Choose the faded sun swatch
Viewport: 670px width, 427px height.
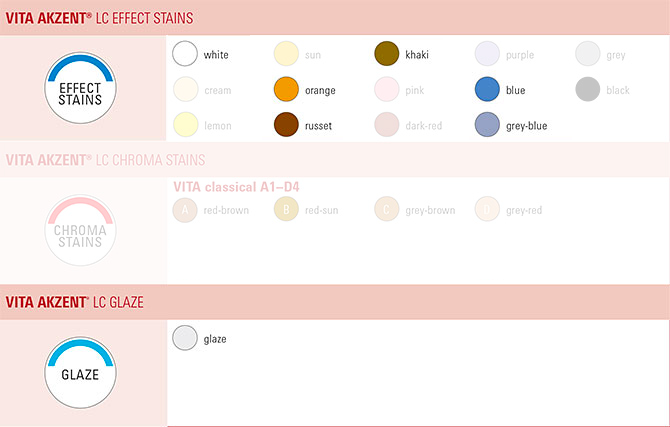(x=286, y=54)
